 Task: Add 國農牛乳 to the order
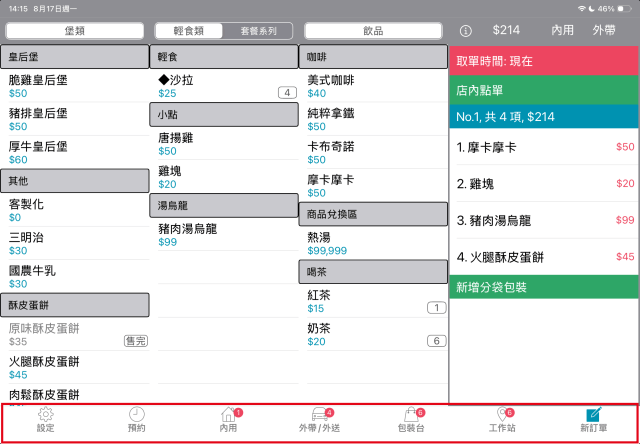coord(75,276)
